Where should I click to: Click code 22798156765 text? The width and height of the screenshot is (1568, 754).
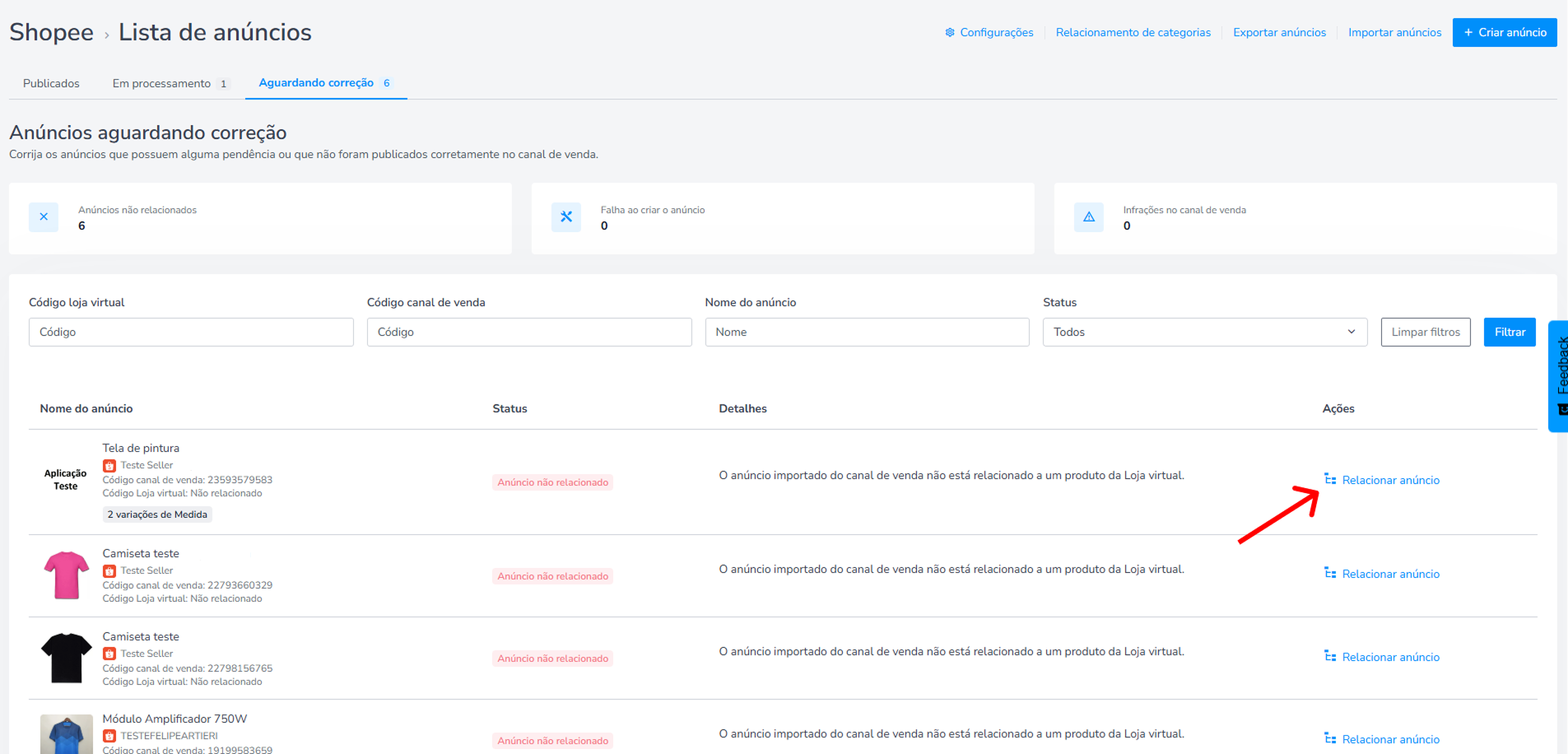tap(240, 668)
